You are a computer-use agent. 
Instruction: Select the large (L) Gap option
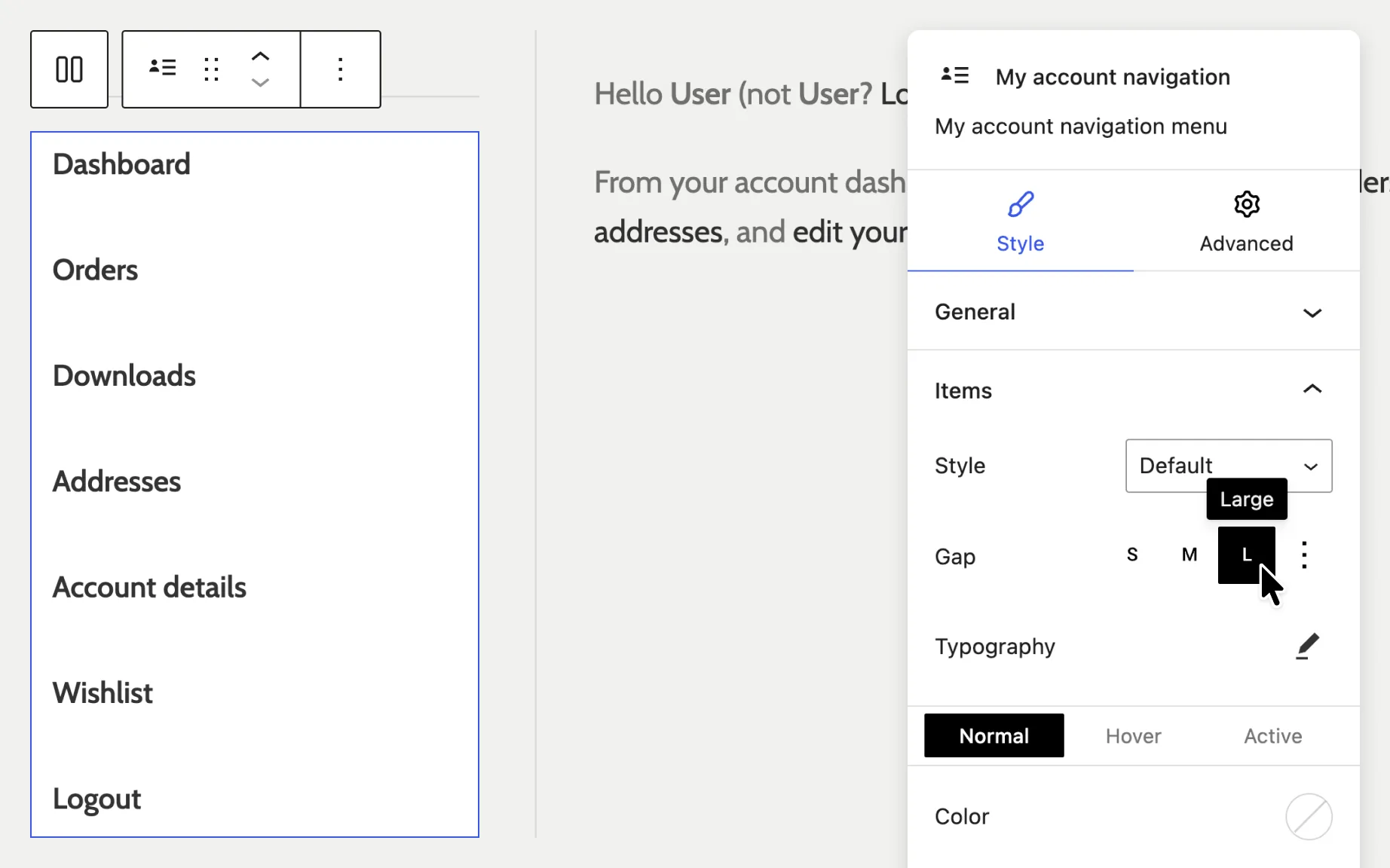[x=1247, y=555]
